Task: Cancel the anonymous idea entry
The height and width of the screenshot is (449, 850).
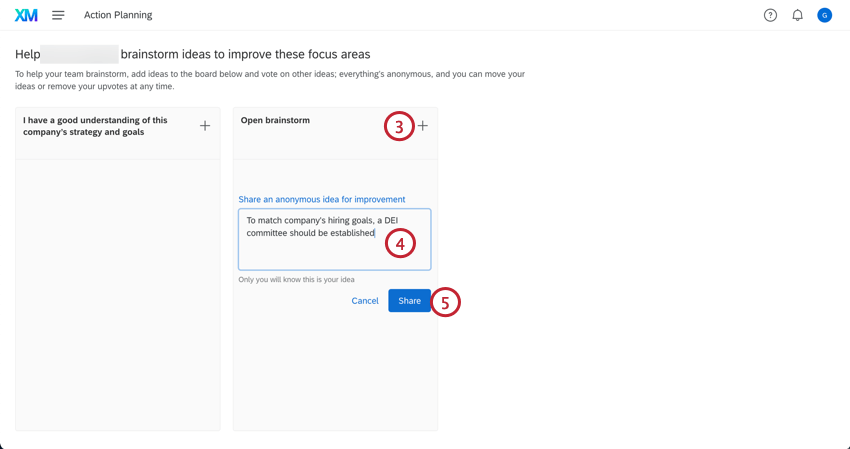Action: [365, 301]
